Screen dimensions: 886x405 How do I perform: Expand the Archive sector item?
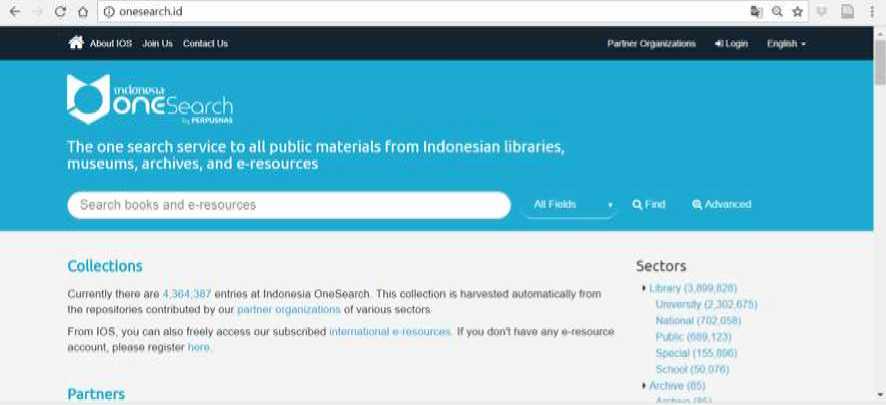[644, 386]
